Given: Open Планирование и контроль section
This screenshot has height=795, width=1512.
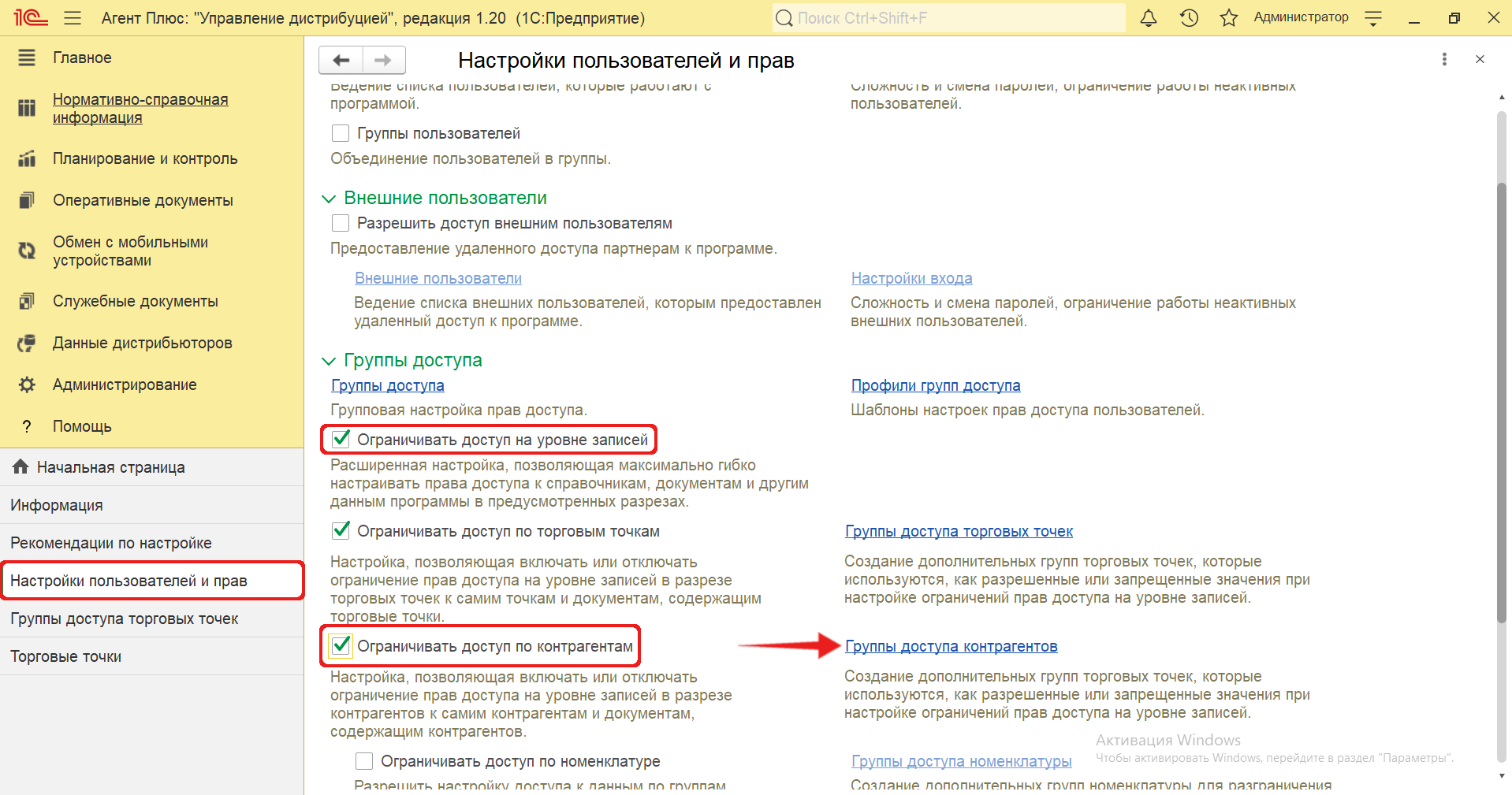Looking at the screenshot, I should (x=145, y=158).
